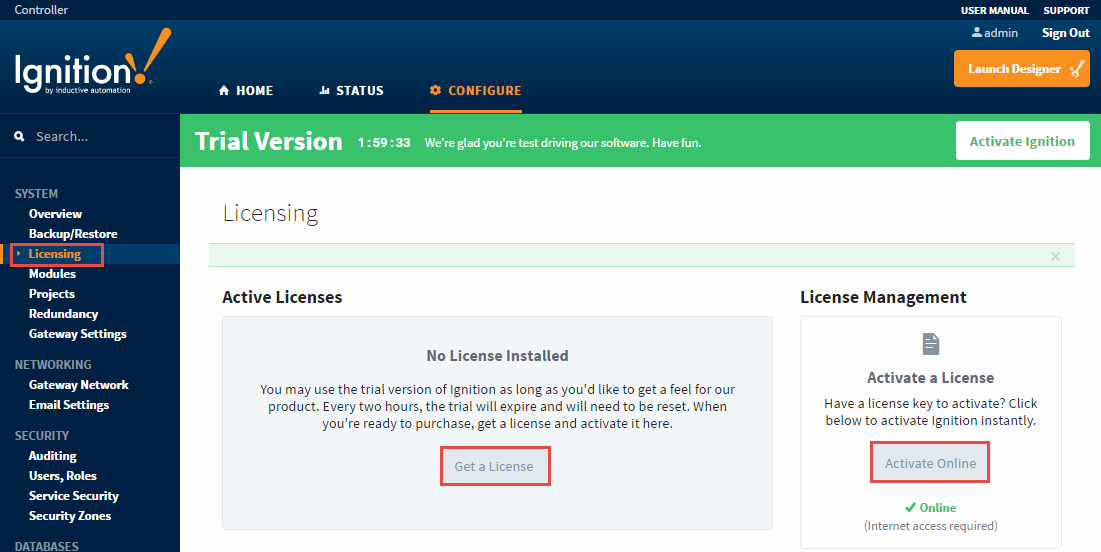Open the User Manual link

click(x=994, y=10)
